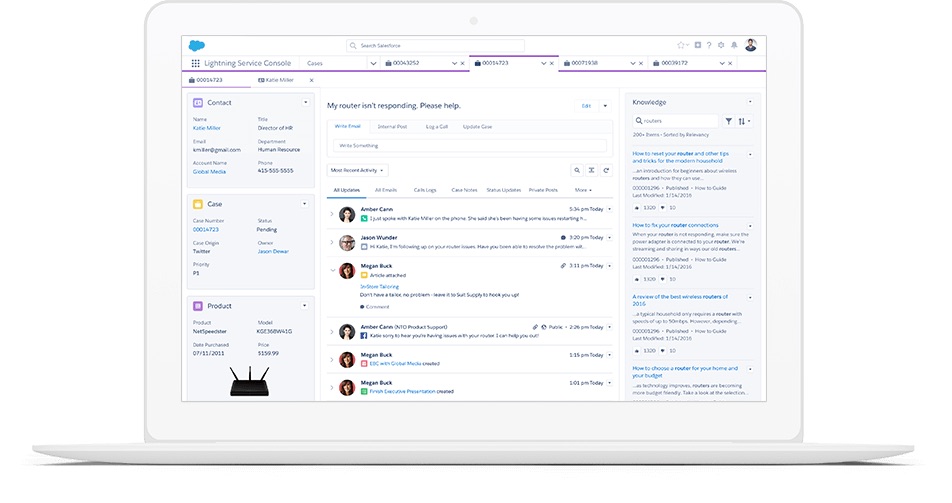
Task: Open the Knowledge panel dropdown menu
Action: (750, 101)
